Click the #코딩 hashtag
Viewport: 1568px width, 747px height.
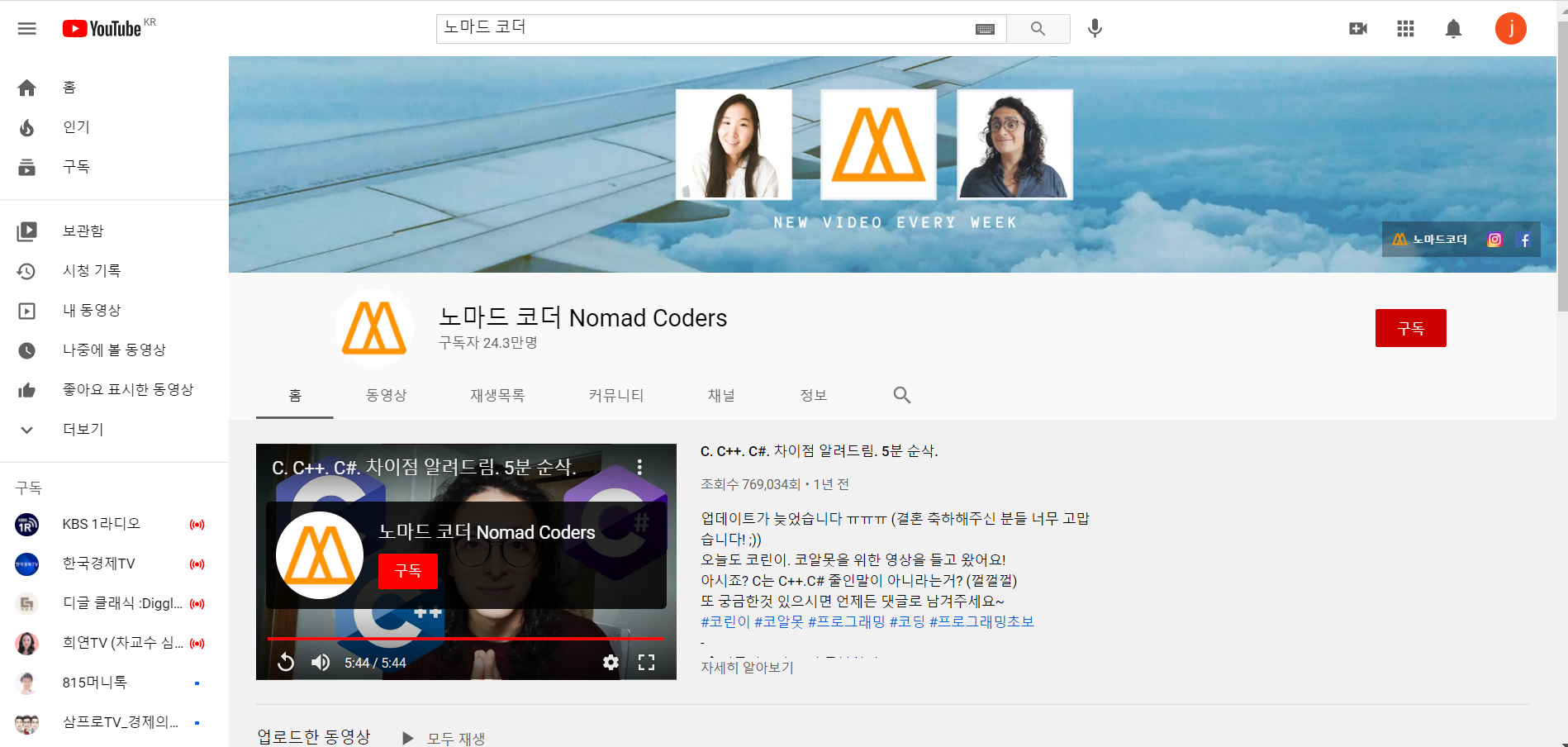coord(907,621)
